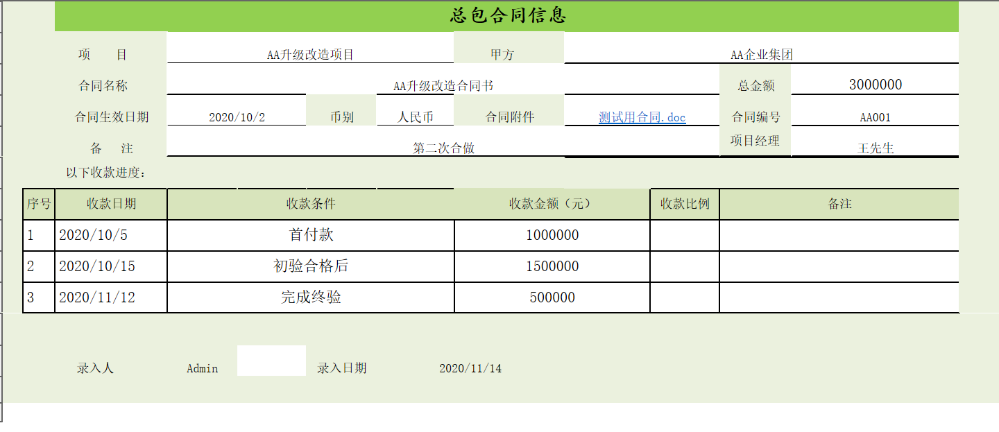
Task: Click the amount cell 1000000
Action: click(x=552, y=235)
